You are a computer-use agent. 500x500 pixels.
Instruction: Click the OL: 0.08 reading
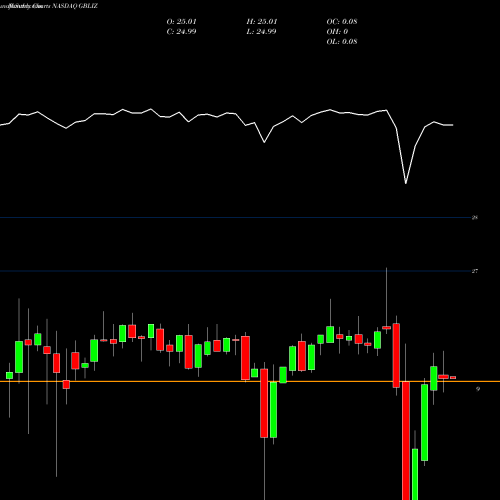pyautogui.click(x=342, y=42)
